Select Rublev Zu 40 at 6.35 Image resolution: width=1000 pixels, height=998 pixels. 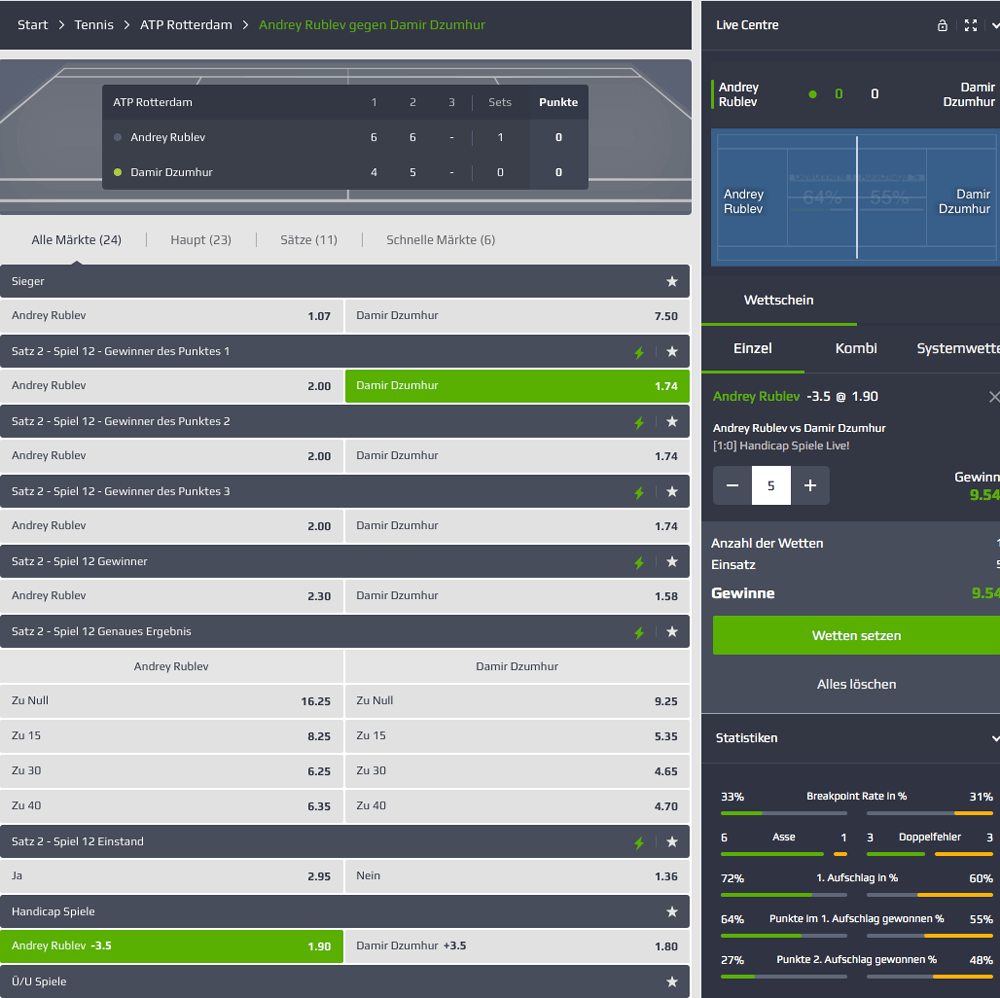172,806
